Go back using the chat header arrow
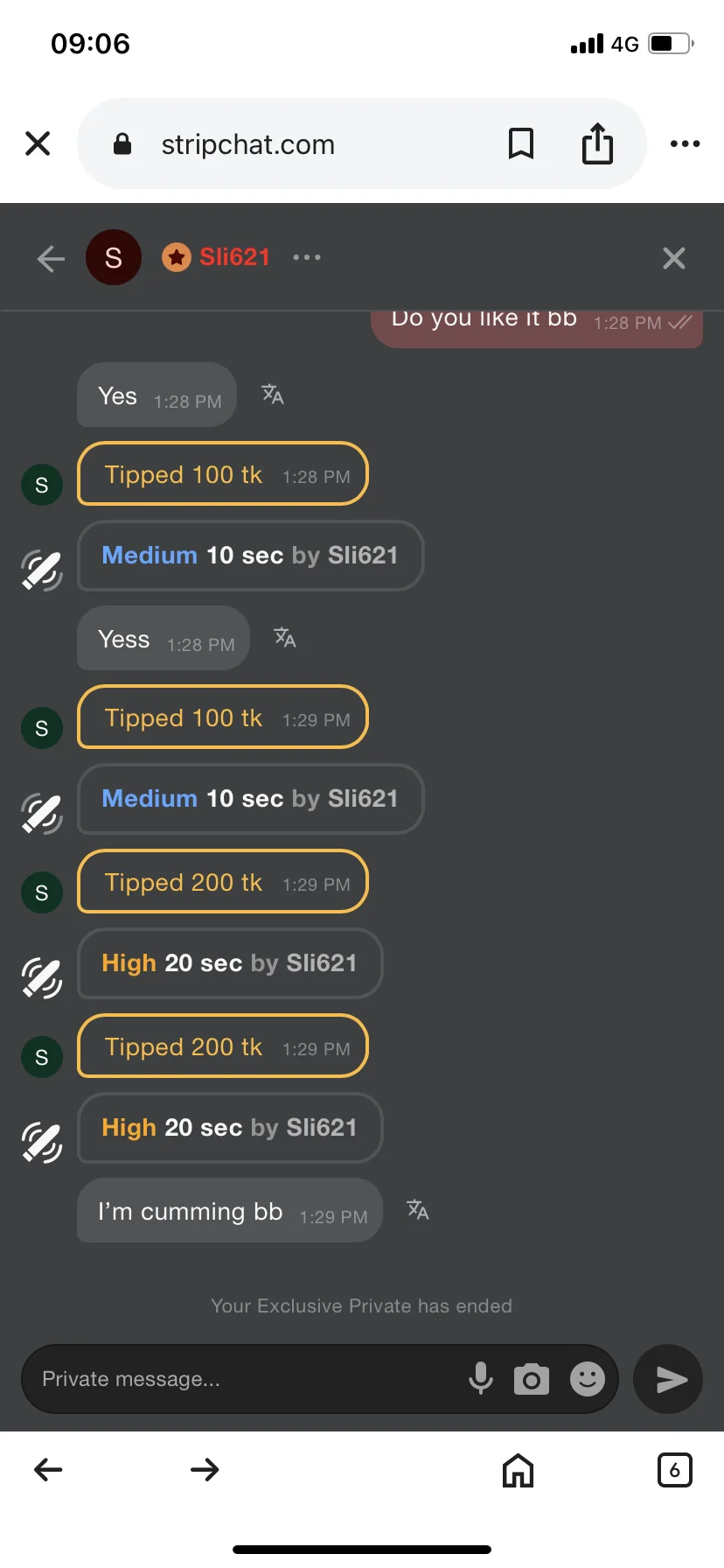 51,258
